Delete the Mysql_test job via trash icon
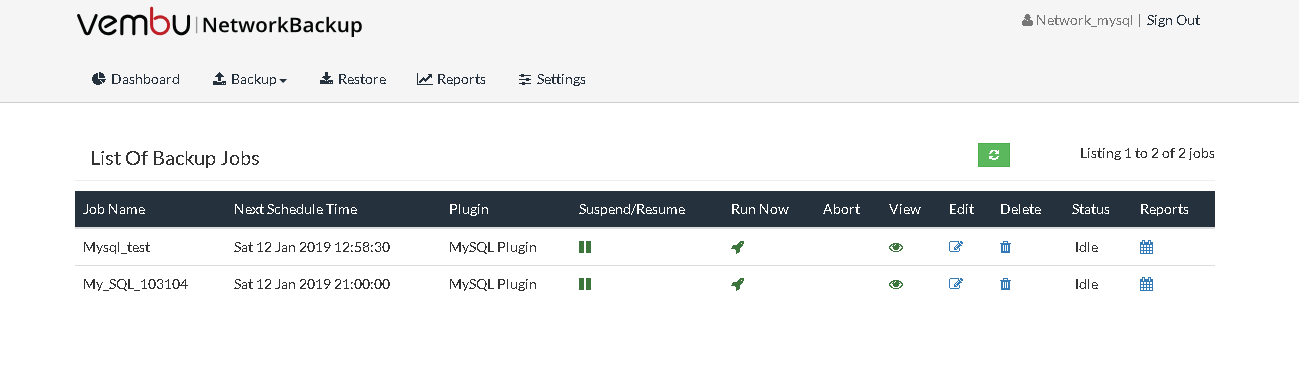The height and width of the screenshot is (384, 1299). [1006, 247]
